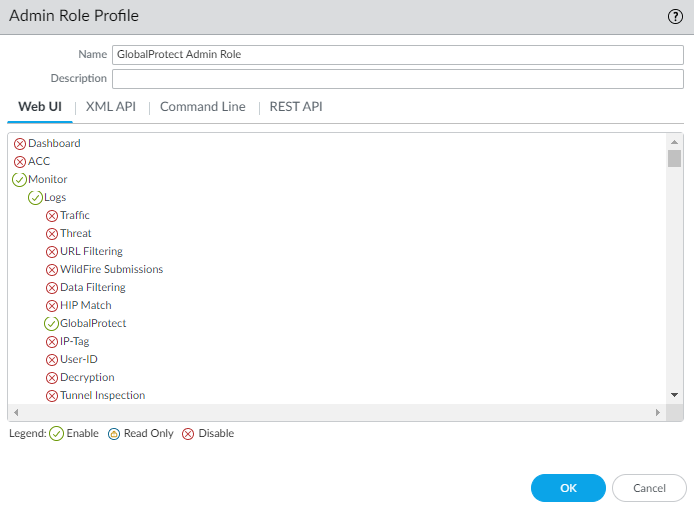Toggle the Threat log status icon

tap(52, 234)
